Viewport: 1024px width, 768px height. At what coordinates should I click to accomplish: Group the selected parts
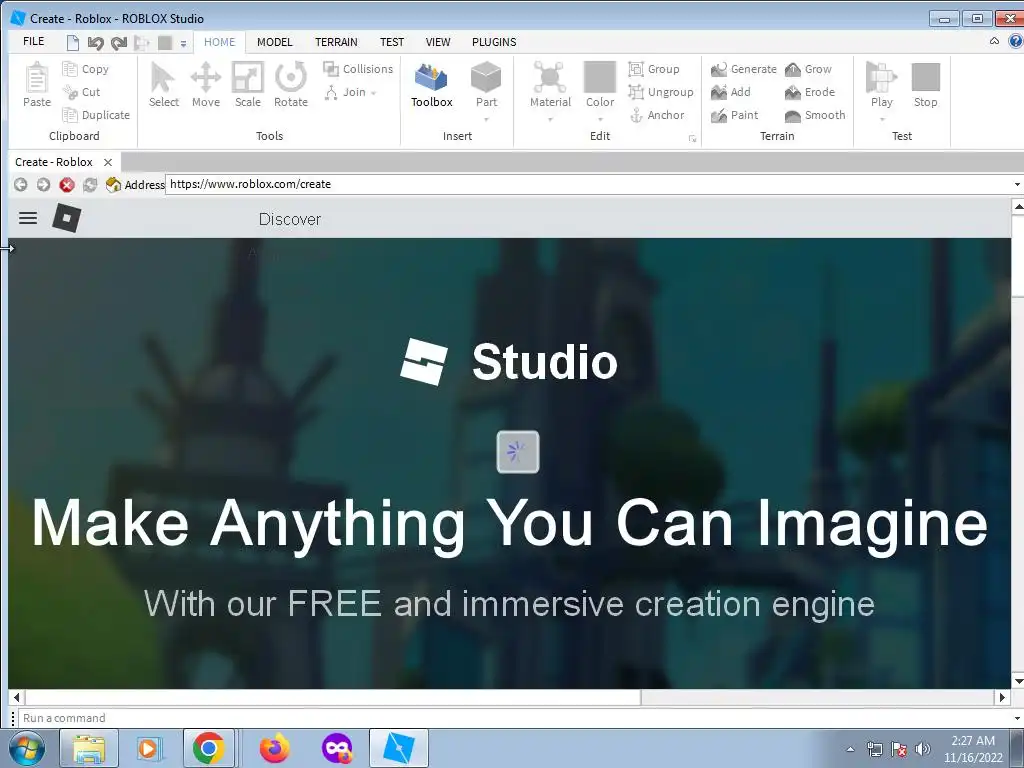pyautogui.click(x=654, y=69)
